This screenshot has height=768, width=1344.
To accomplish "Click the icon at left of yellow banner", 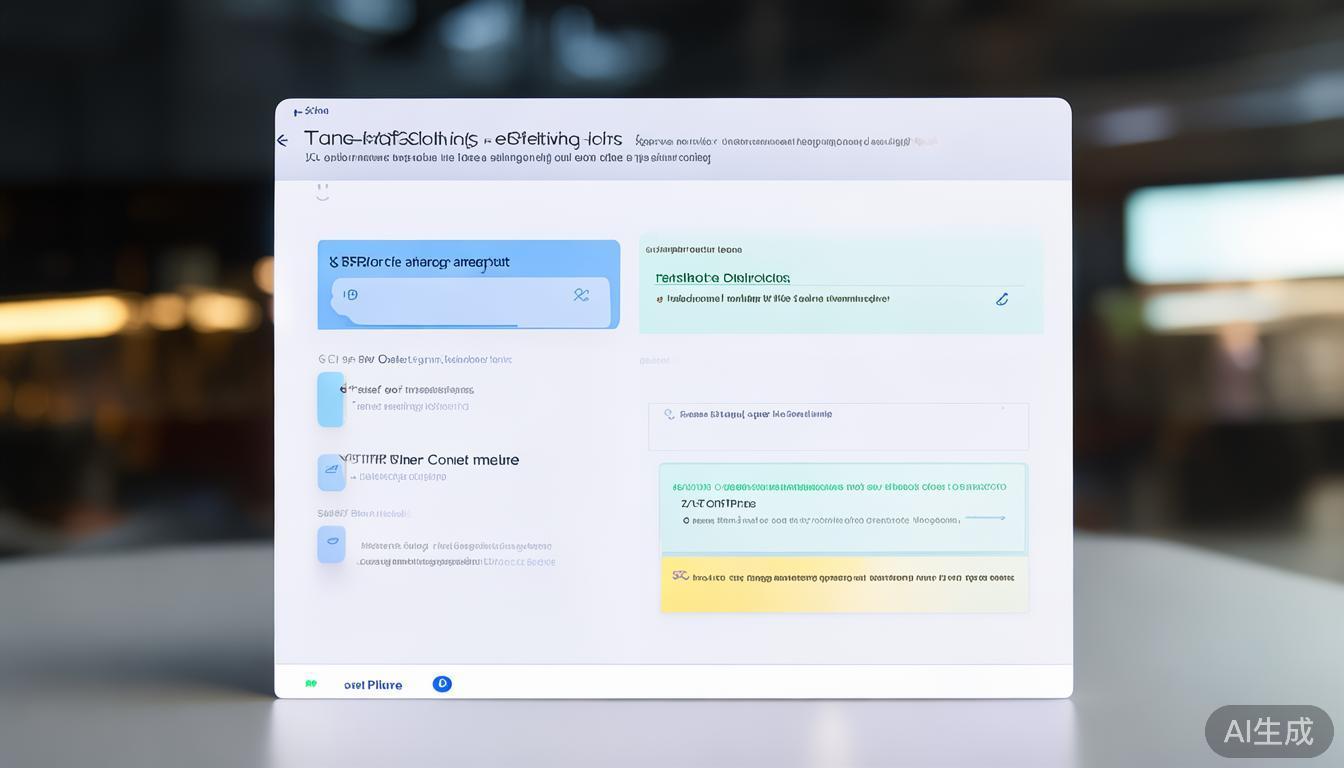I will [680, 576].
